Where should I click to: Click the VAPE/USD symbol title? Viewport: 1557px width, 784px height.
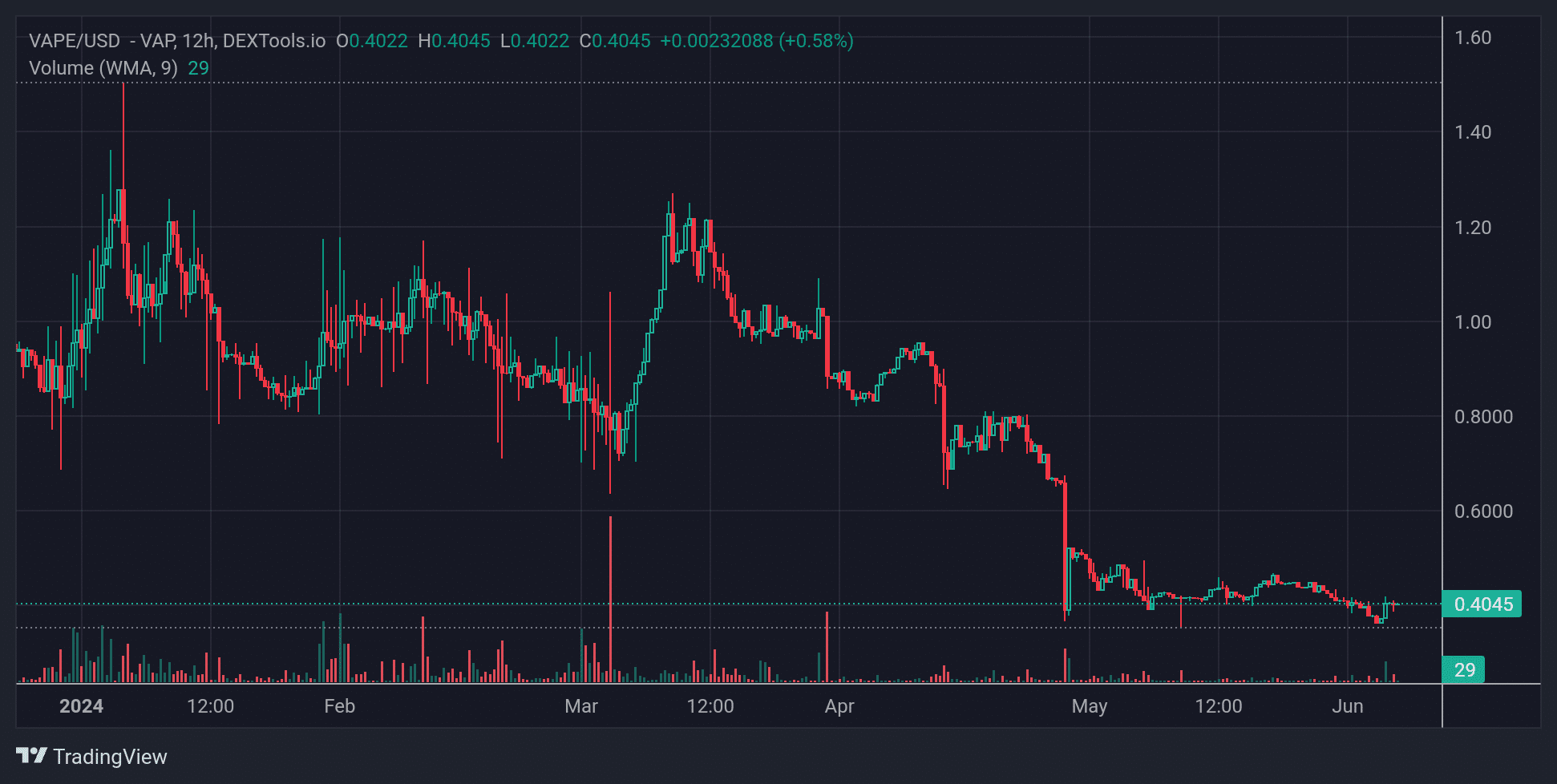click(x=75, y=41)
